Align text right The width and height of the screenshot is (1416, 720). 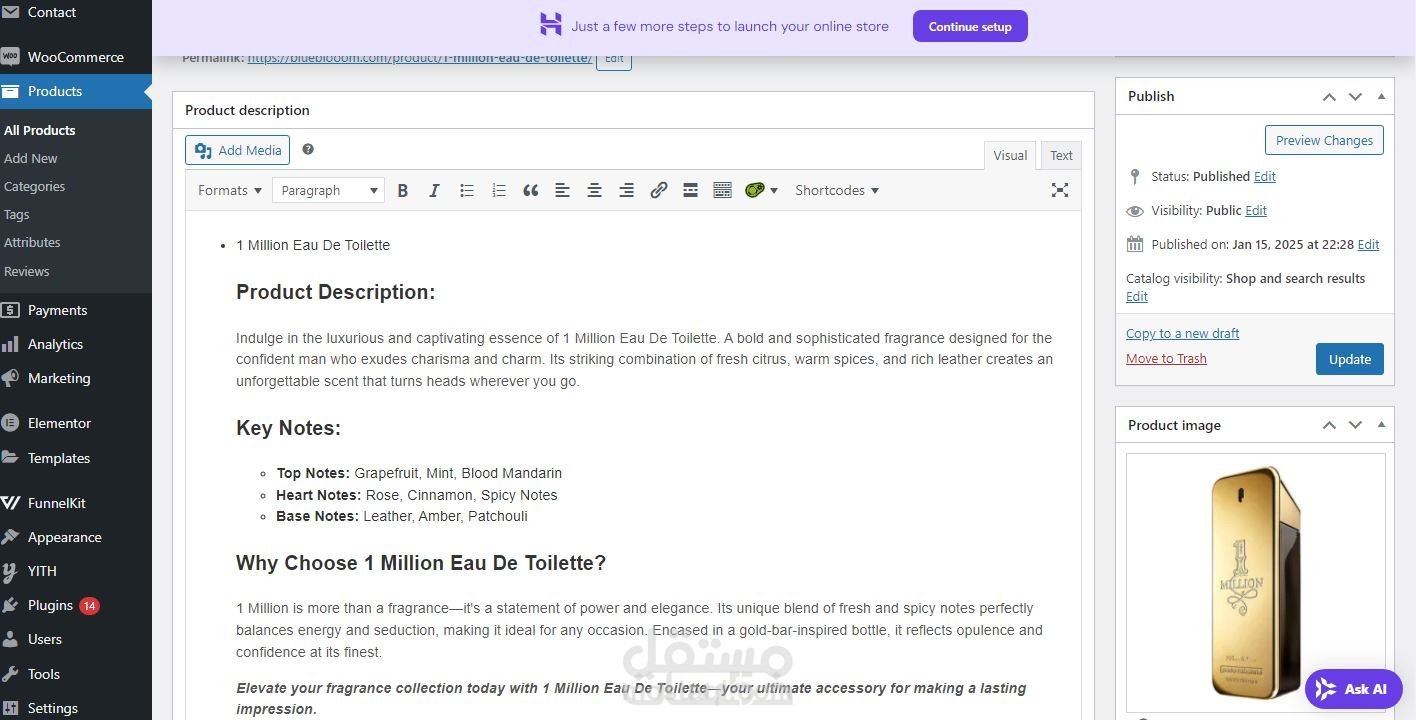pos(626,190)
